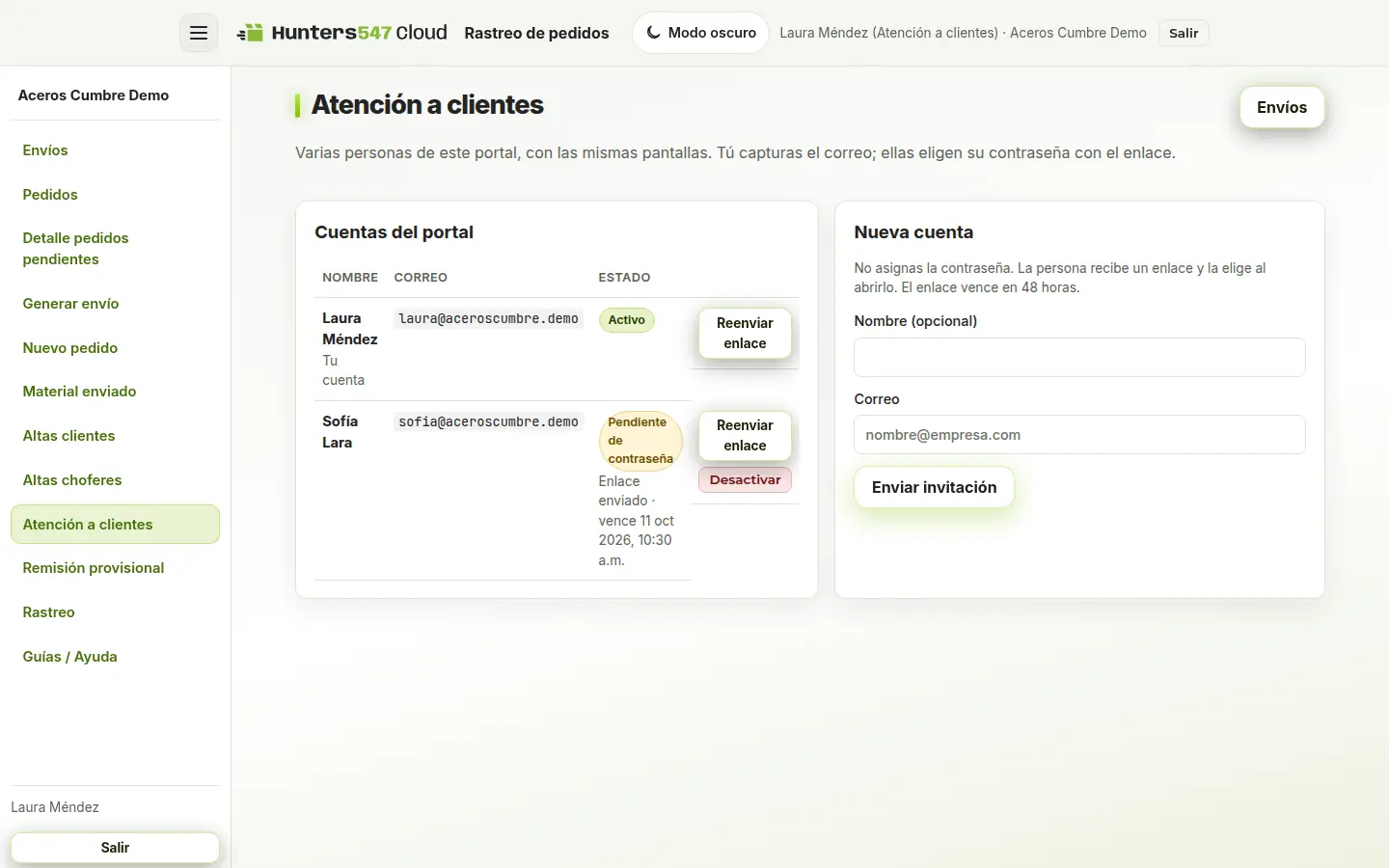1389x868 pixels.
Task: Click the CORREO column header
Action: pyautogui.click(x=421, y=278)
